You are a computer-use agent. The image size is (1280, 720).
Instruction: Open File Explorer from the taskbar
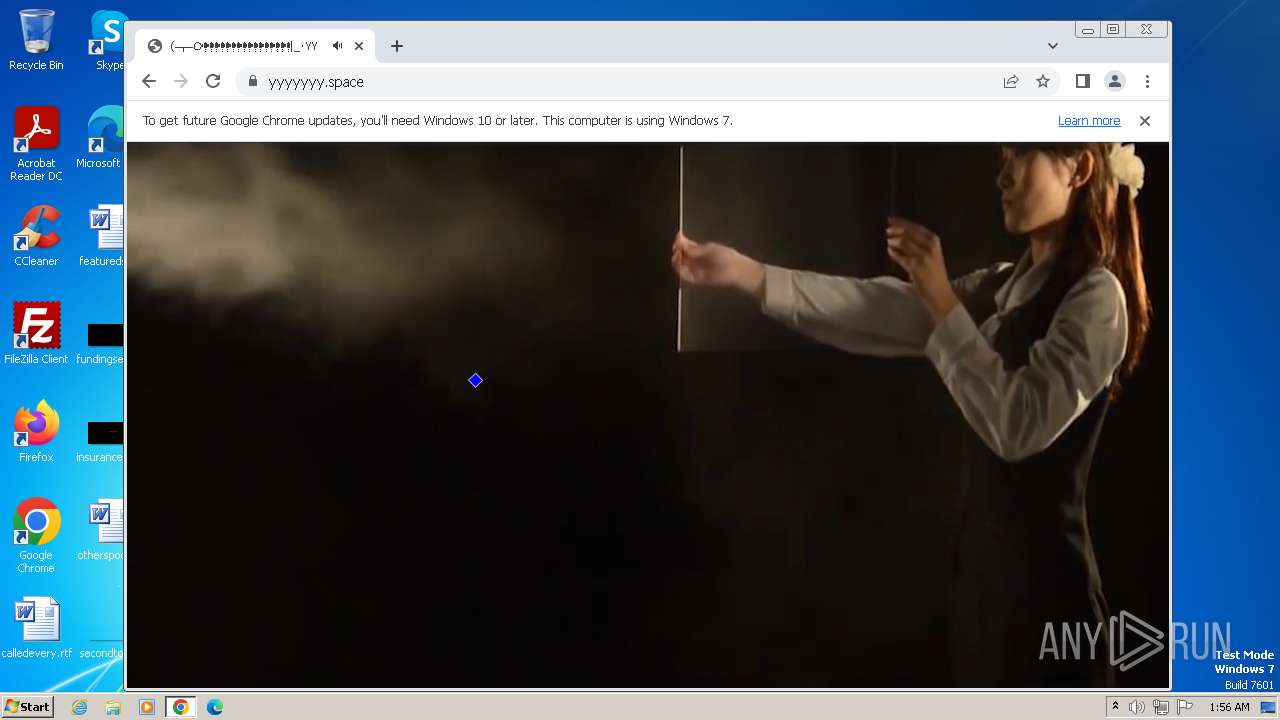[113, 707]
